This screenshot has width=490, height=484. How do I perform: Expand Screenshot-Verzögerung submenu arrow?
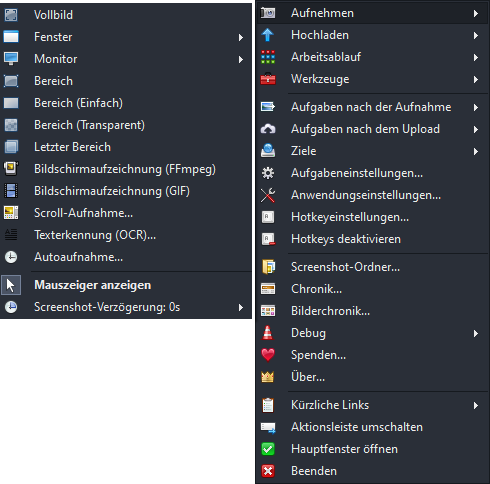241,307
